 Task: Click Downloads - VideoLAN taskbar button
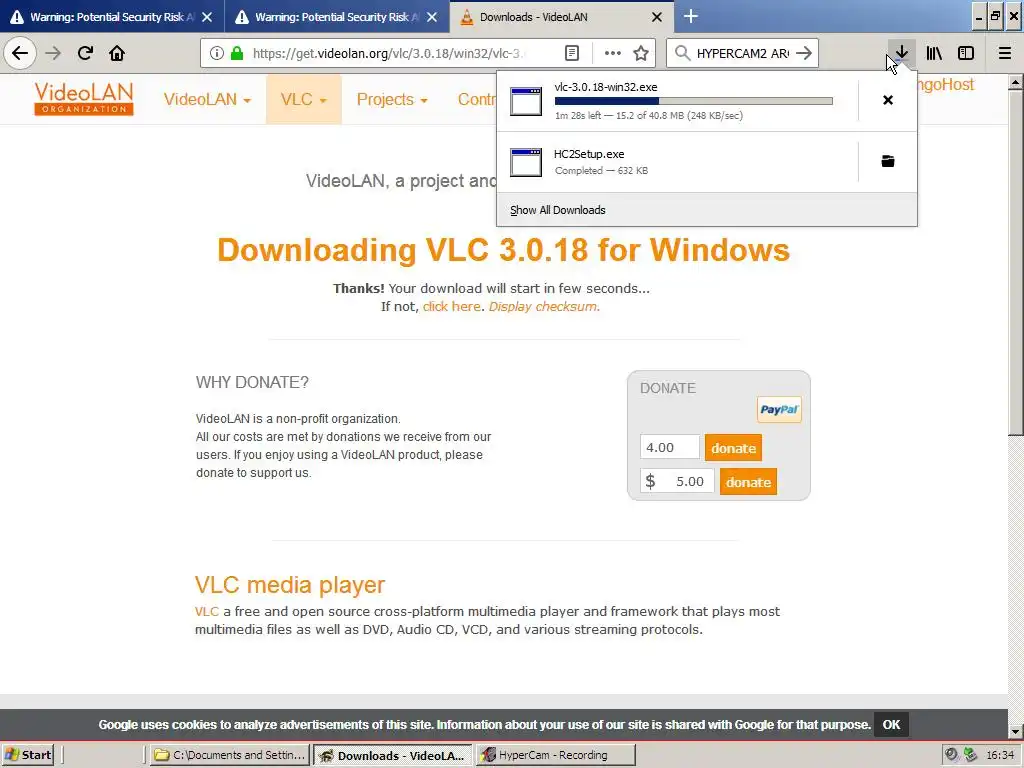pyautogui.click(x=392, y=755)
